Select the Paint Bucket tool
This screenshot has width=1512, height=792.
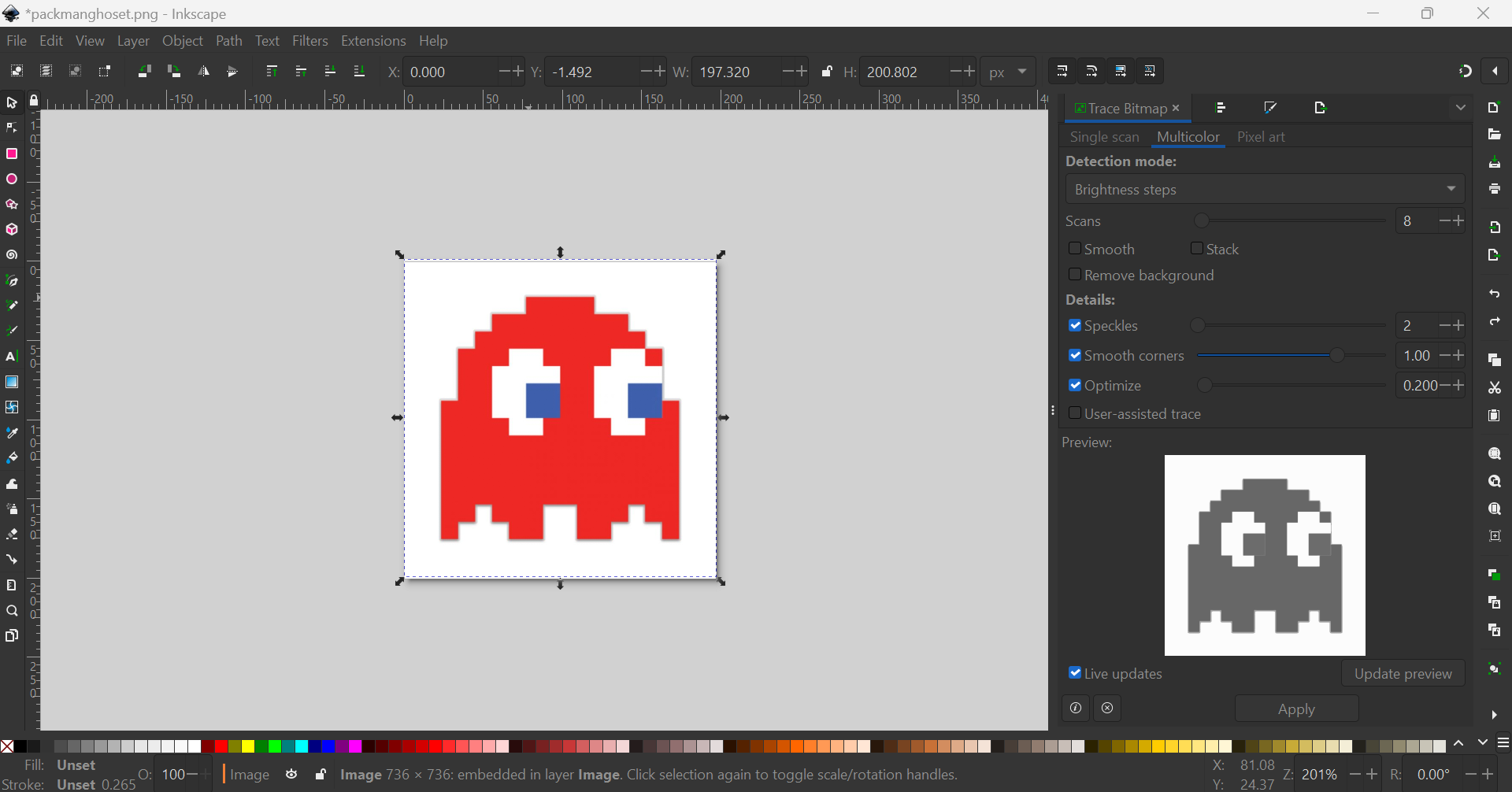click(x=12, y=458)
